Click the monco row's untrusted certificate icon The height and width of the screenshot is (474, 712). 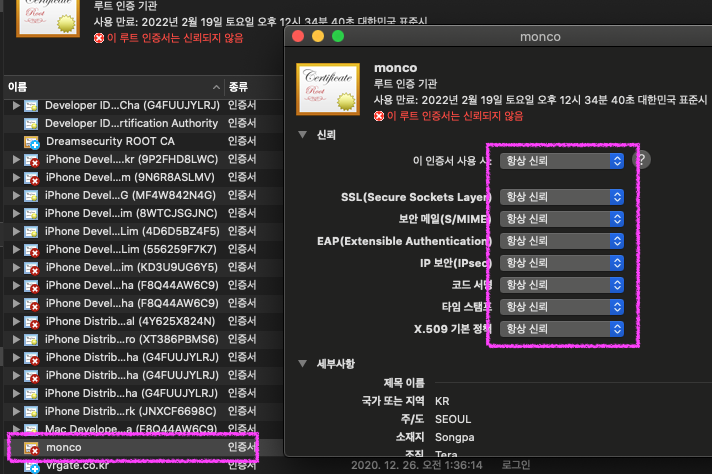click(31, 448)
